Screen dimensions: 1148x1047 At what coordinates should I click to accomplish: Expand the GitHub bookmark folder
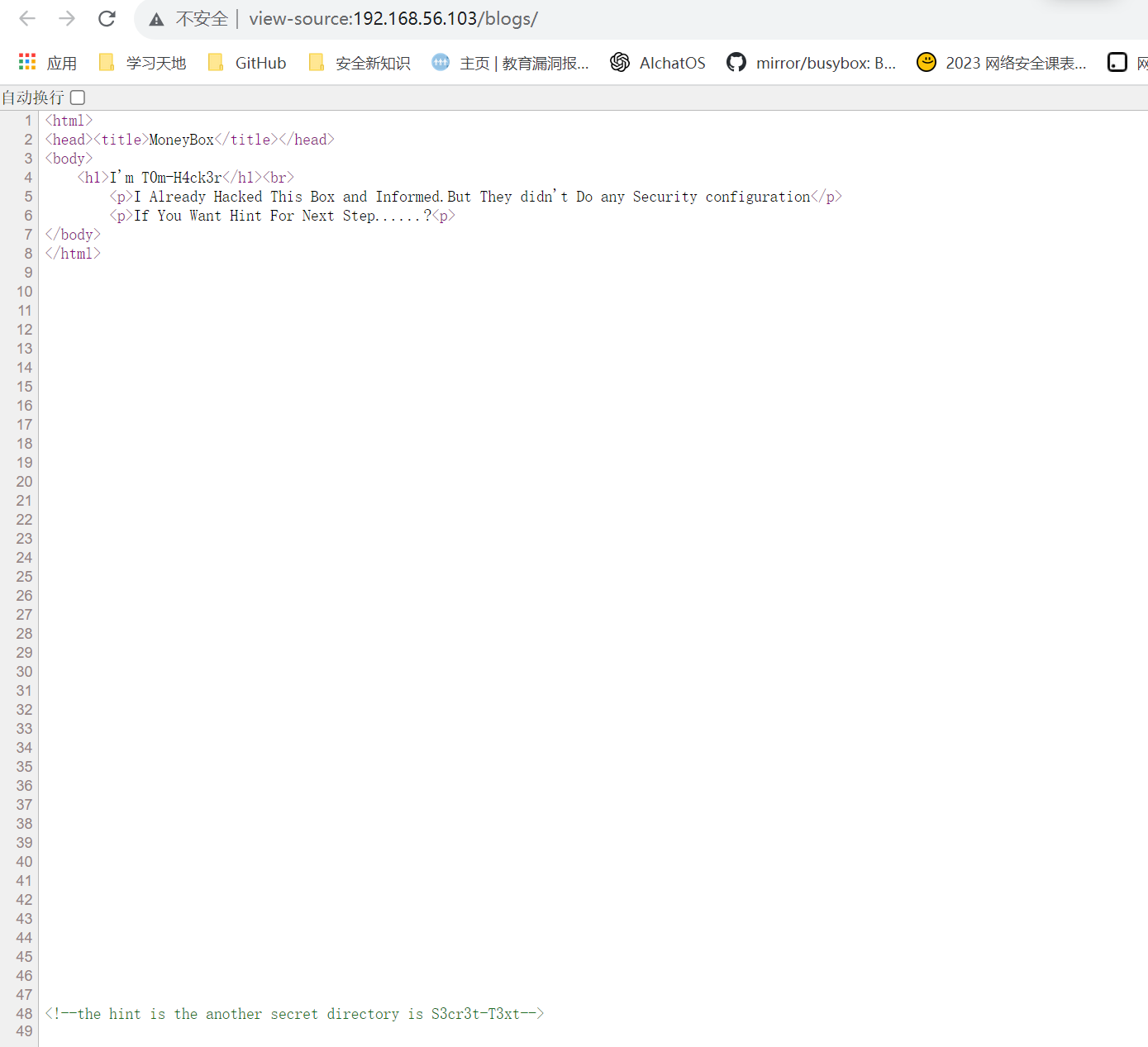click(x=247, y=63)
